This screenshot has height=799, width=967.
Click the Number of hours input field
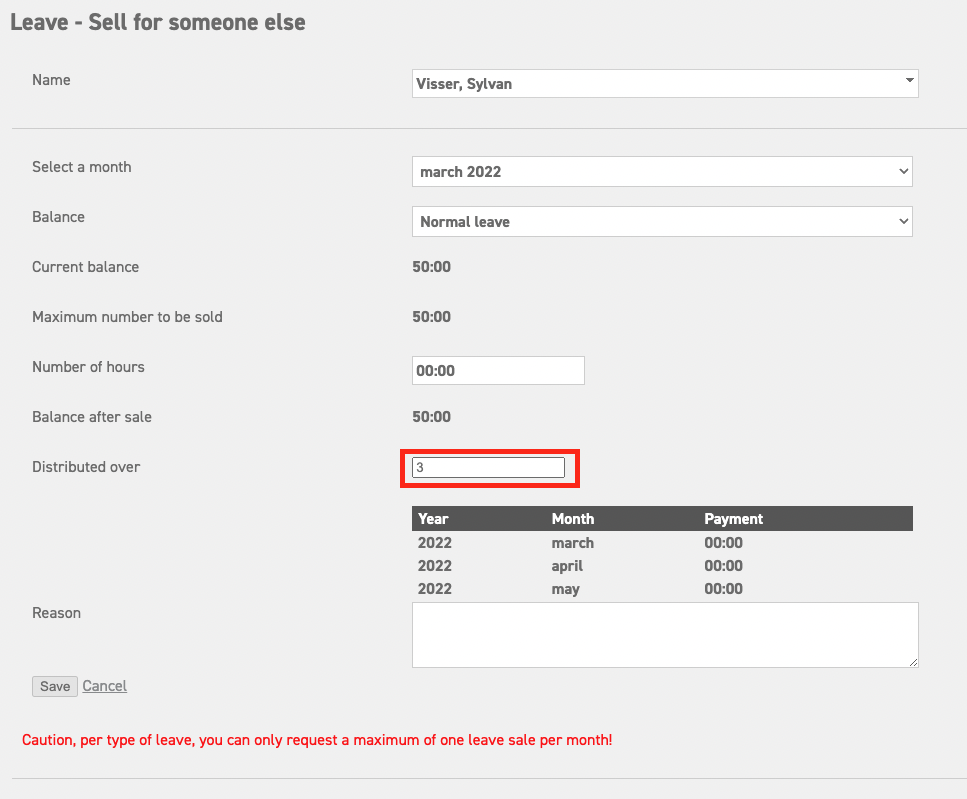pyautogui.click(x=498, y=370)
